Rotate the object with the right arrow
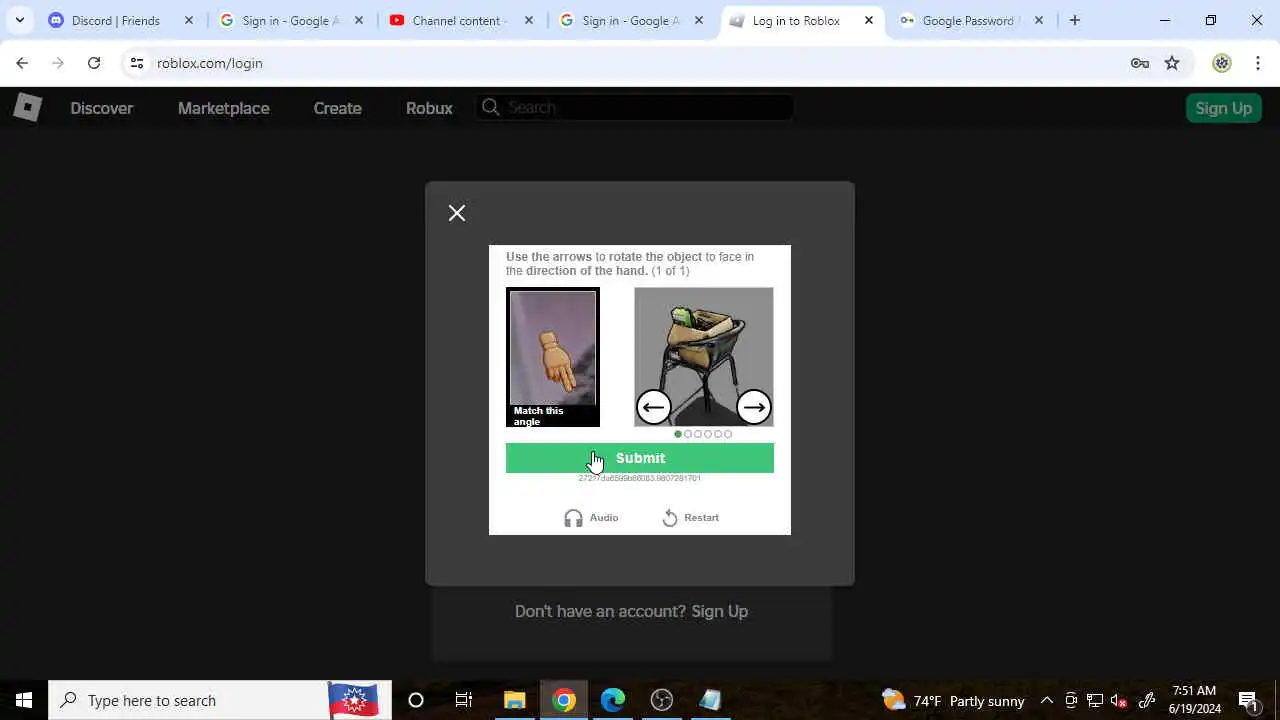 [x=754, y=407]
